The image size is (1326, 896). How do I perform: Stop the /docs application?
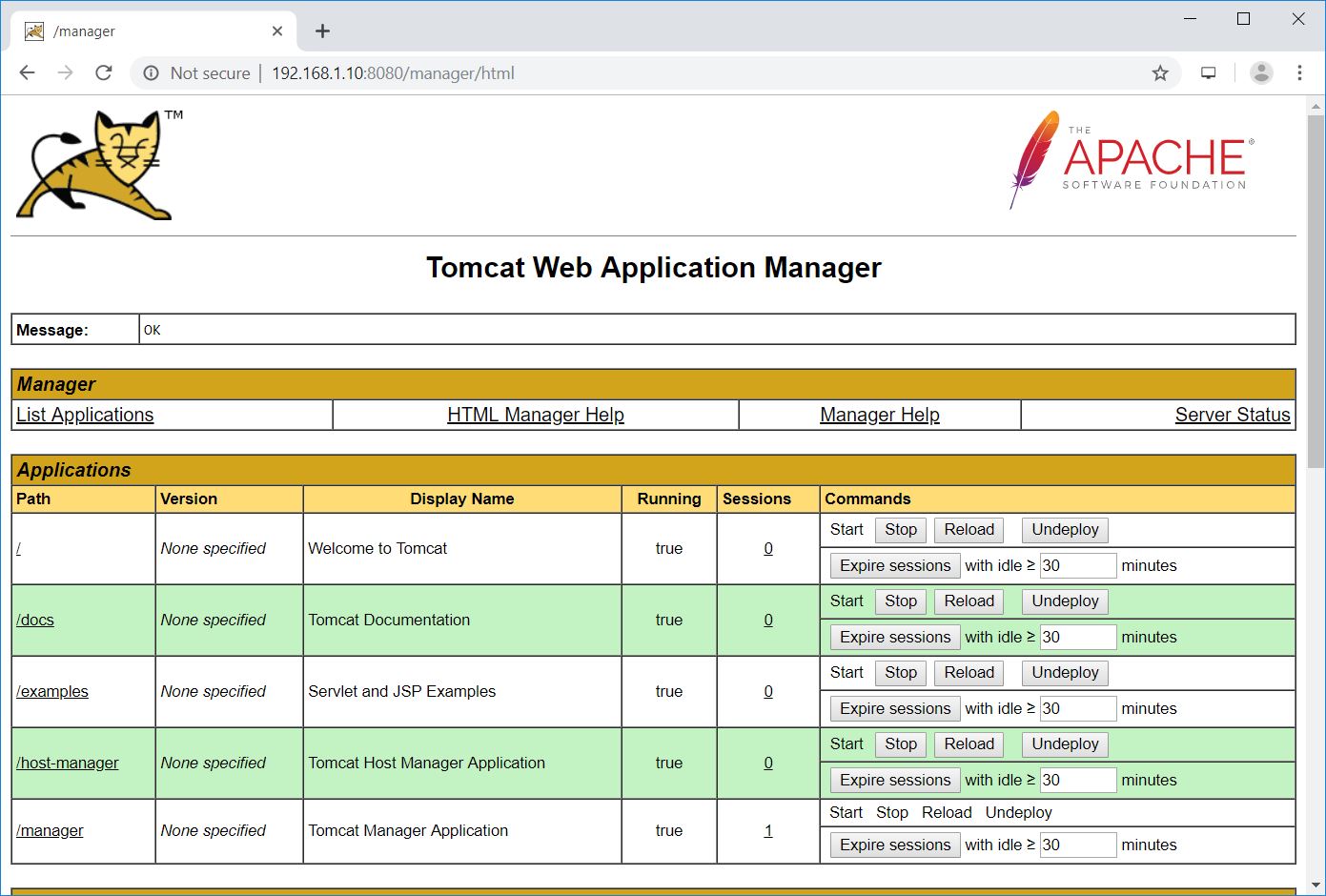900,601
